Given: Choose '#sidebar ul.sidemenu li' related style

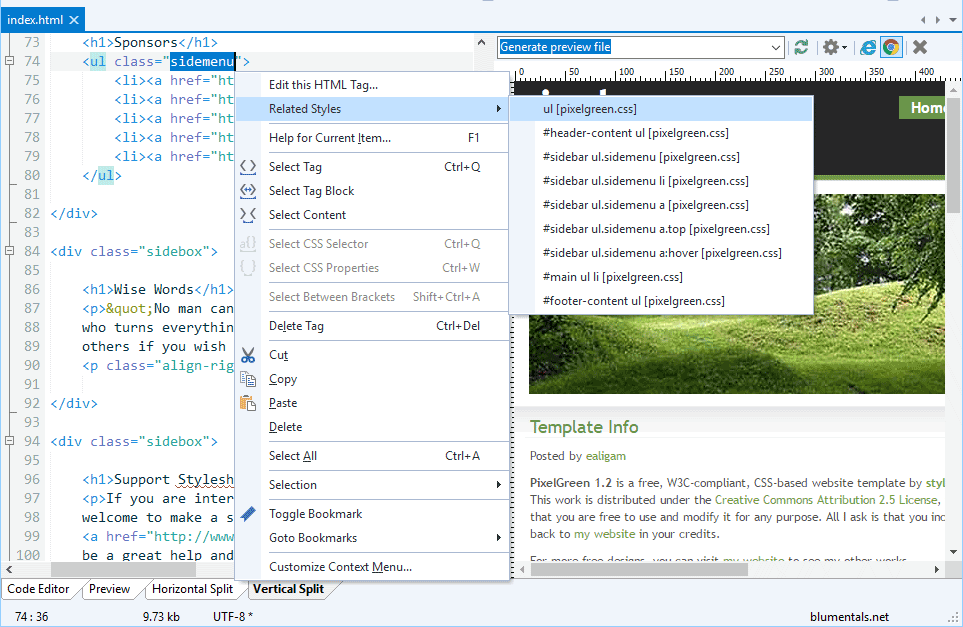Looking at the screenshot, I should point(645,181).
